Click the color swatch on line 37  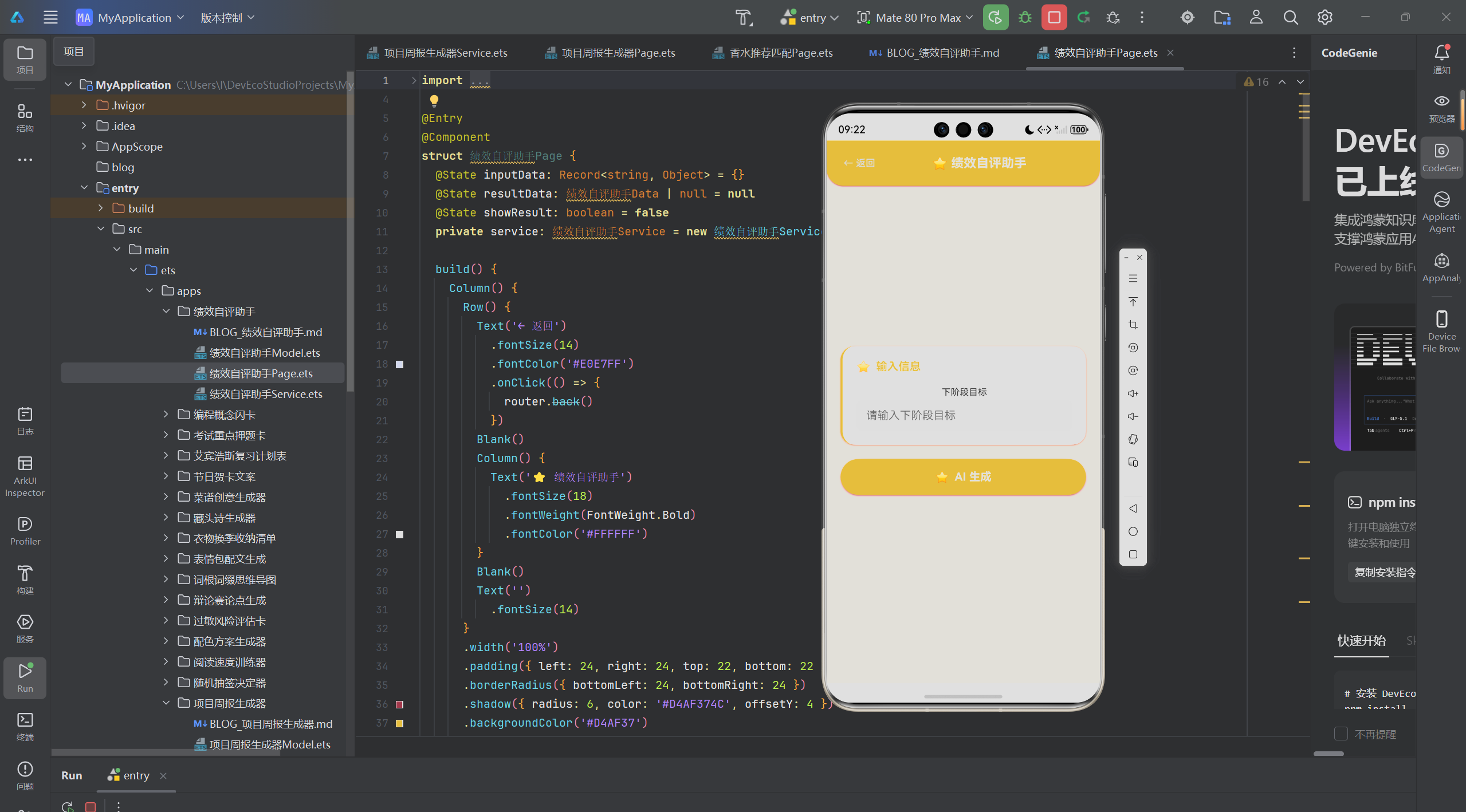(x=400, y=723)
